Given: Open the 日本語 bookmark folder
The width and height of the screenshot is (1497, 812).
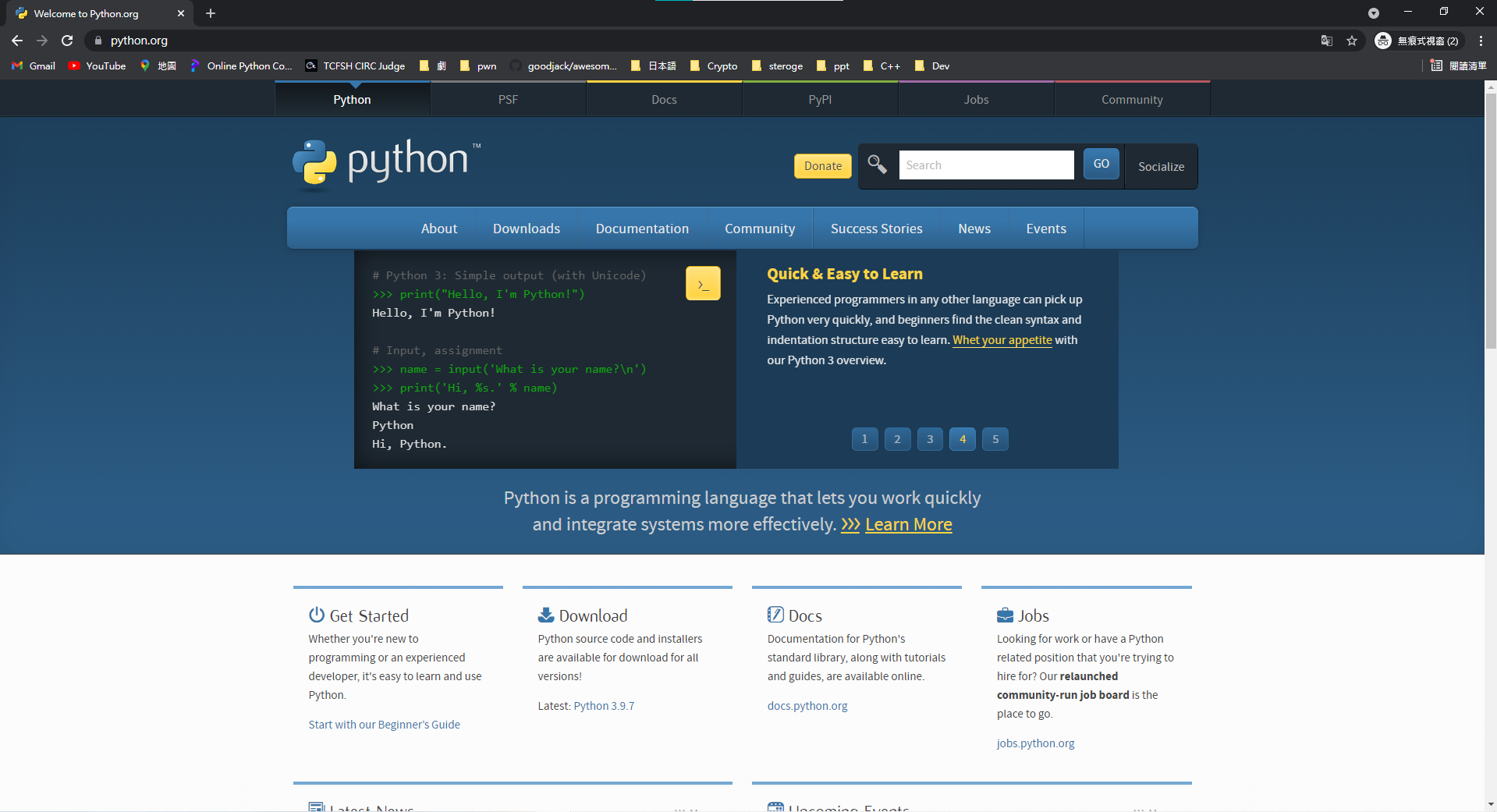Looking at the screenshot, I should 654,66.
